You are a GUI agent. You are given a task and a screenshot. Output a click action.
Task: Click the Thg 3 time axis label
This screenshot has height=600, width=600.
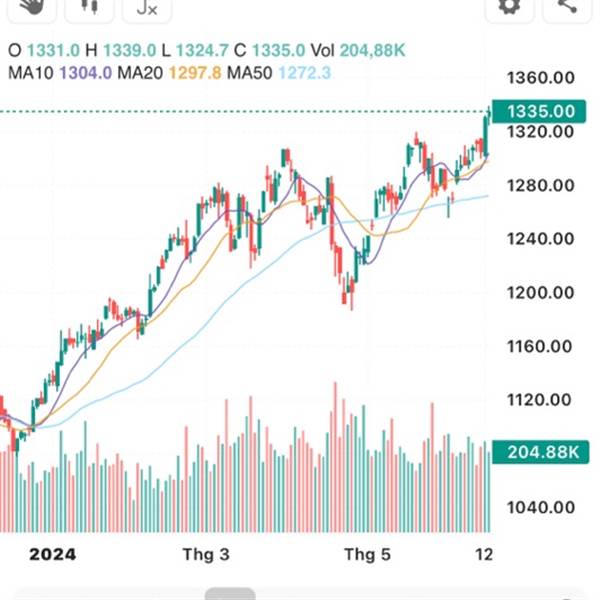tap(206, 553)
